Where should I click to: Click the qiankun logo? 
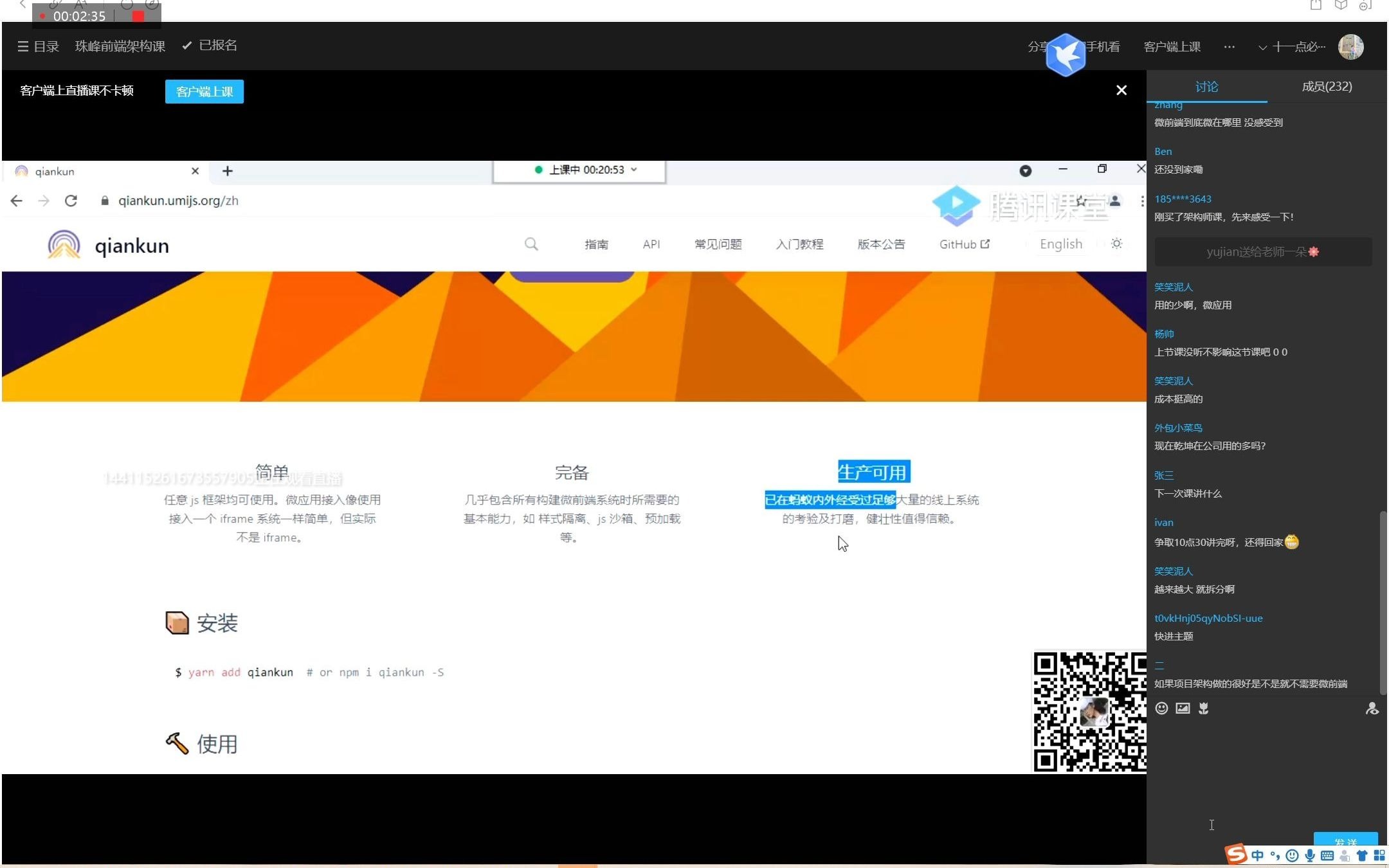[x=108, y=245]
